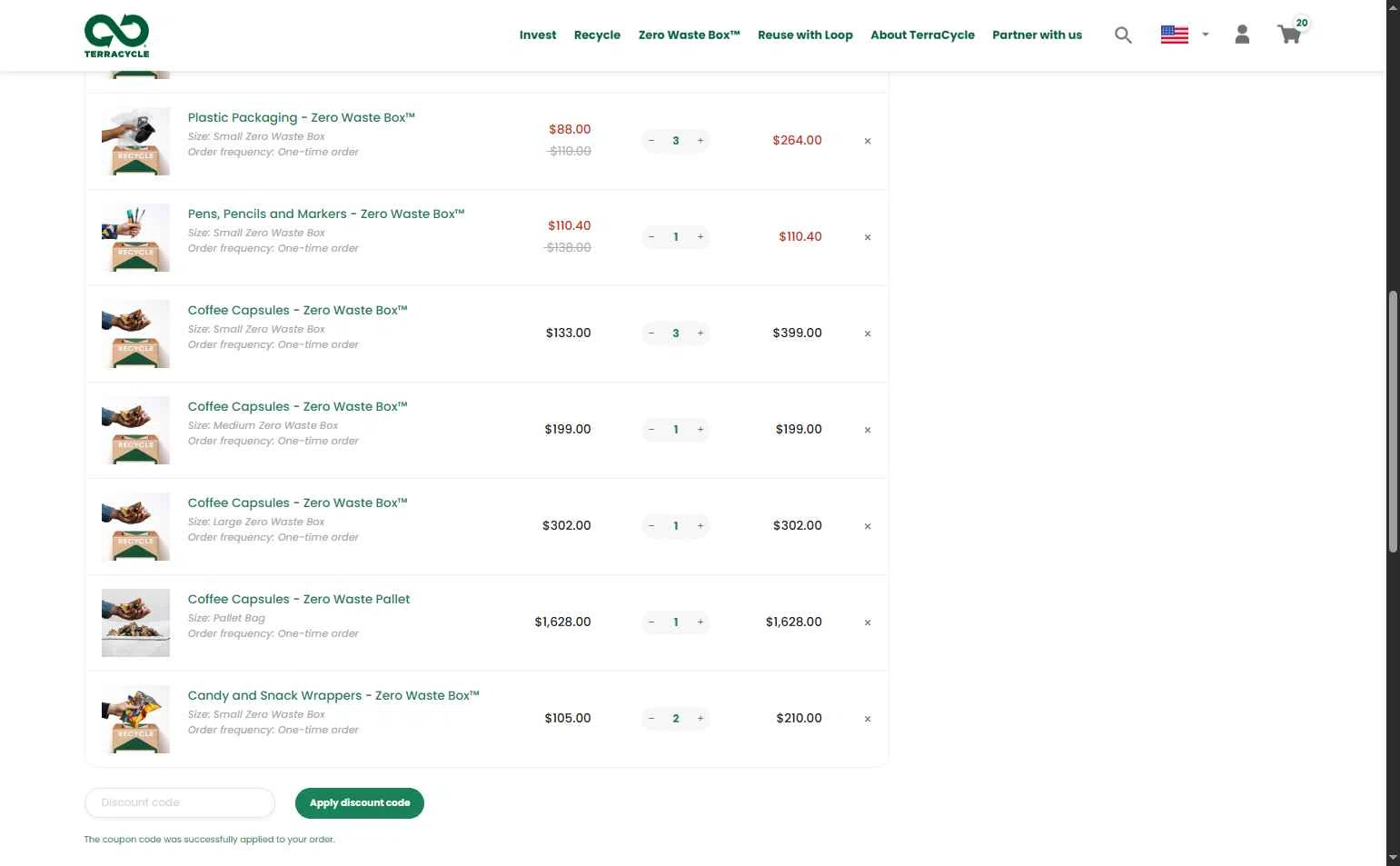Screen dimensions: 1400x866
Task: Click the coupon successfully applied message
Action: tap(209, 840)
